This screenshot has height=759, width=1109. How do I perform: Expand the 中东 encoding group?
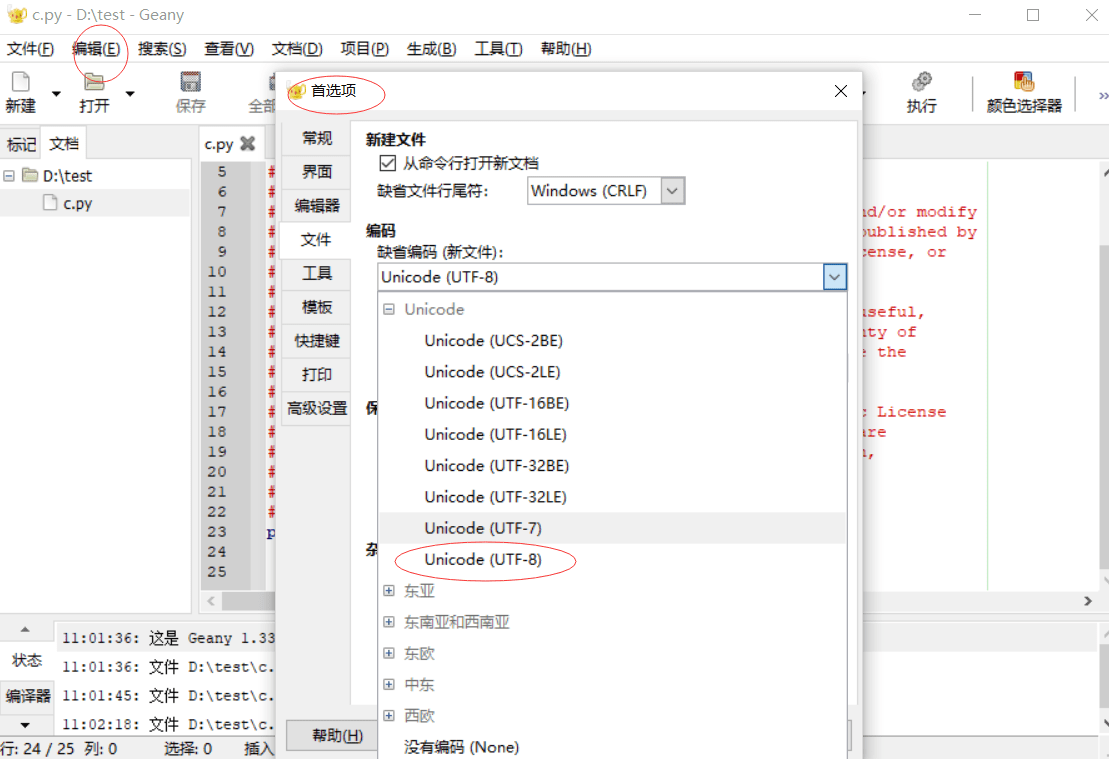coord(387,684)
